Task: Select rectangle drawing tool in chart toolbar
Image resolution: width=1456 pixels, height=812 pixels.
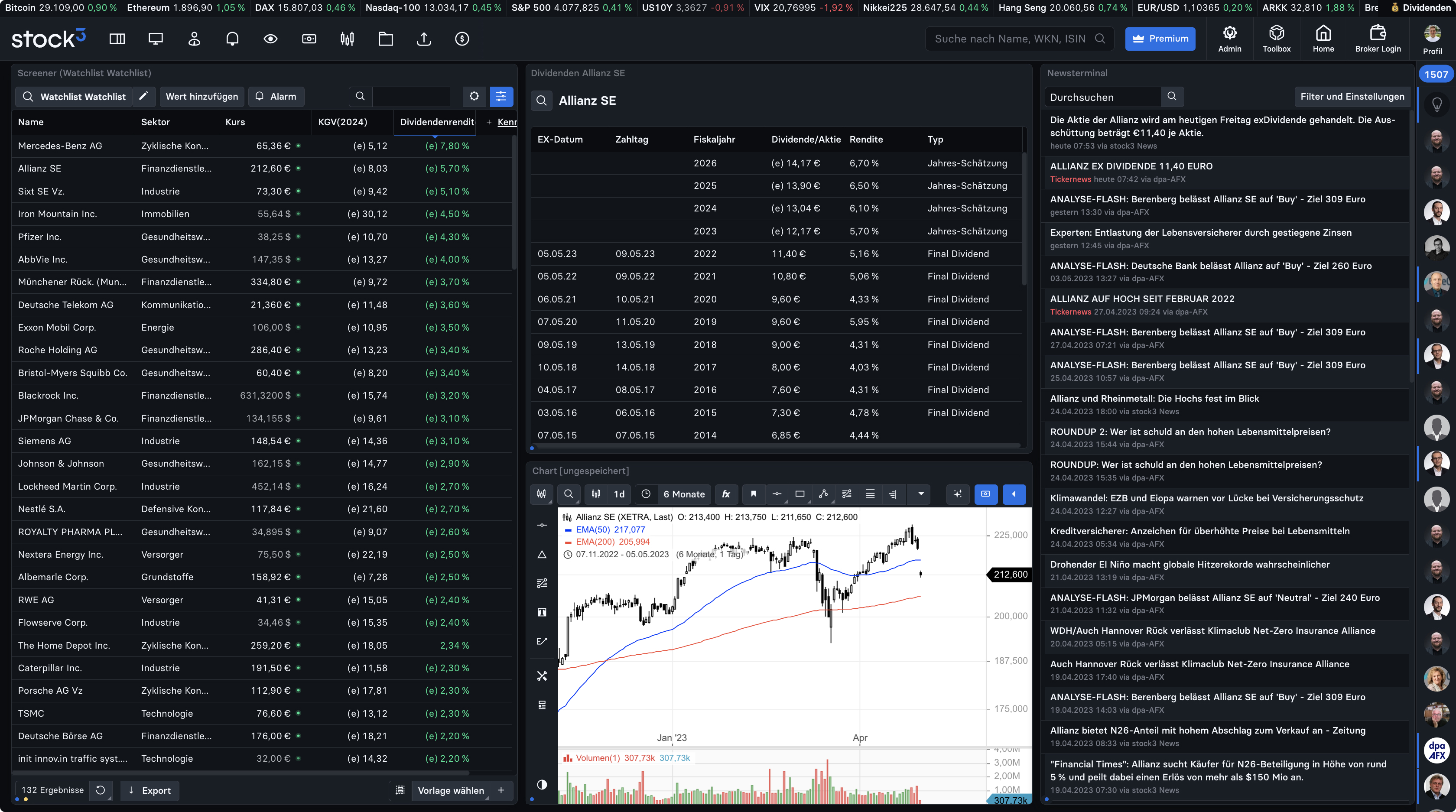Action: pos(800,494)
